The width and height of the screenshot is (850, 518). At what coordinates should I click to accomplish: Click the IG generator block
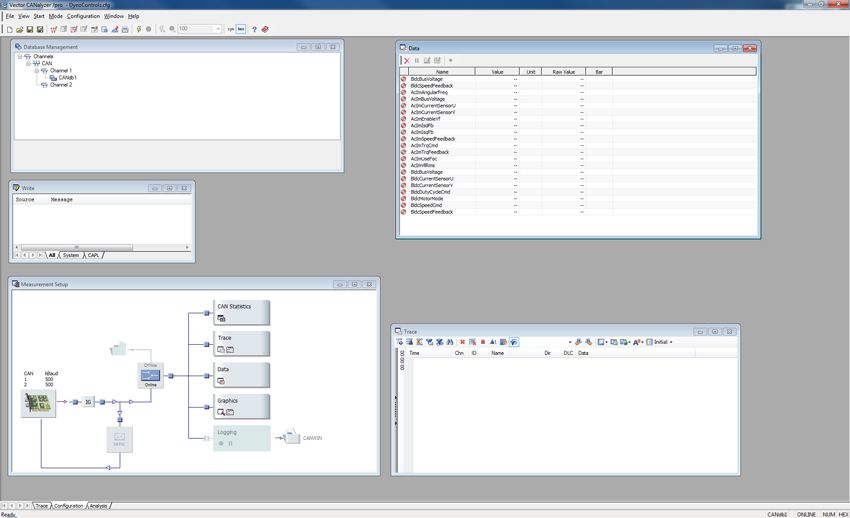88,402
